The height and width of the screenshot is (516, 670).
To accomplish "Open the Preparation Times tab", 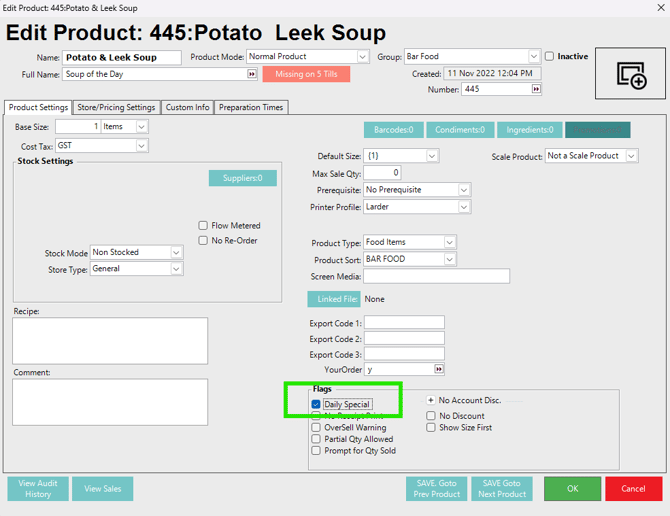I will [251, 108].
